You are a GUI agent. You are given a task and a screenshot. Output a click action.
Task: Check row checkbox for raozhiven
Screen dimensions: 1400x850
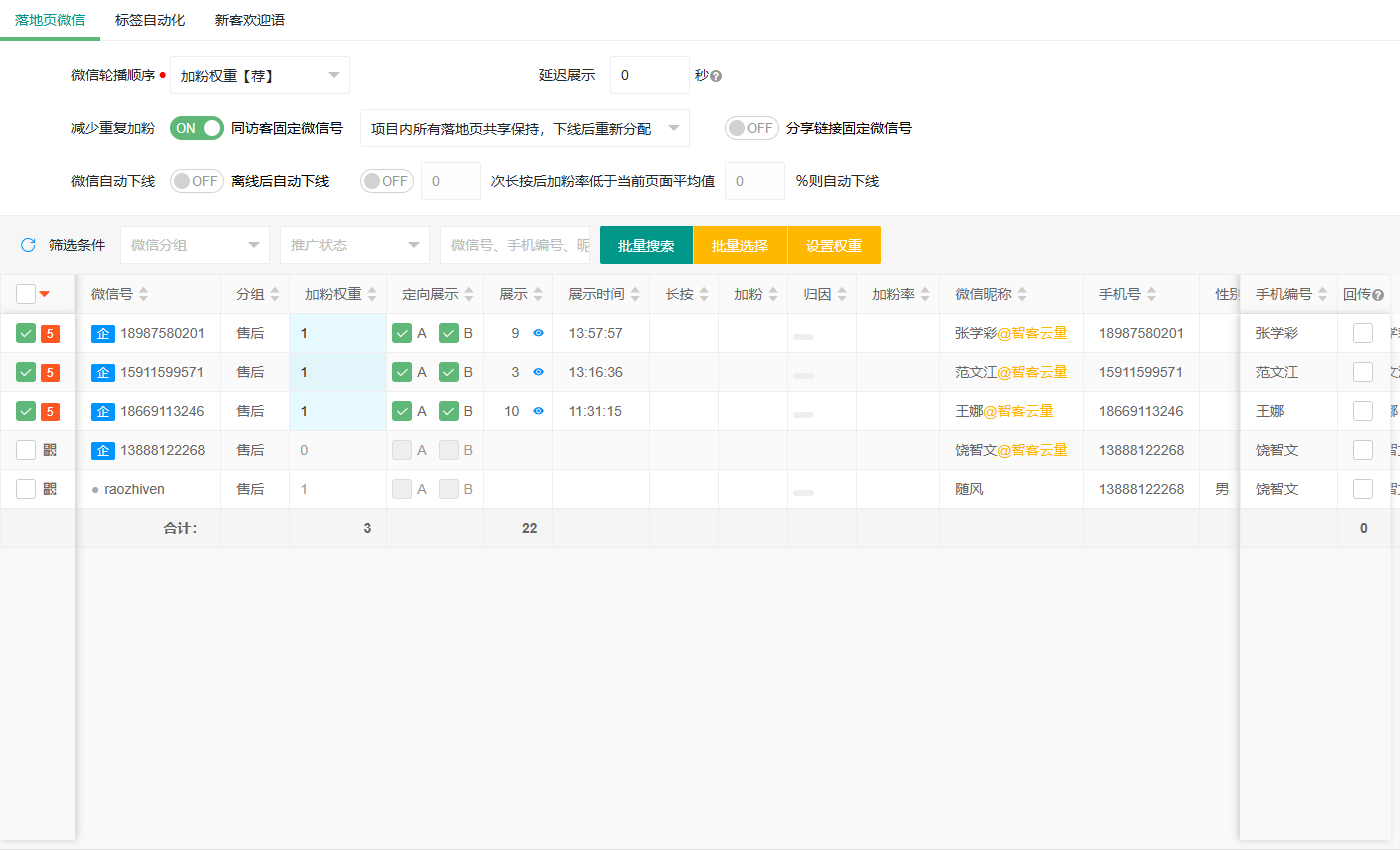(26, 489)
